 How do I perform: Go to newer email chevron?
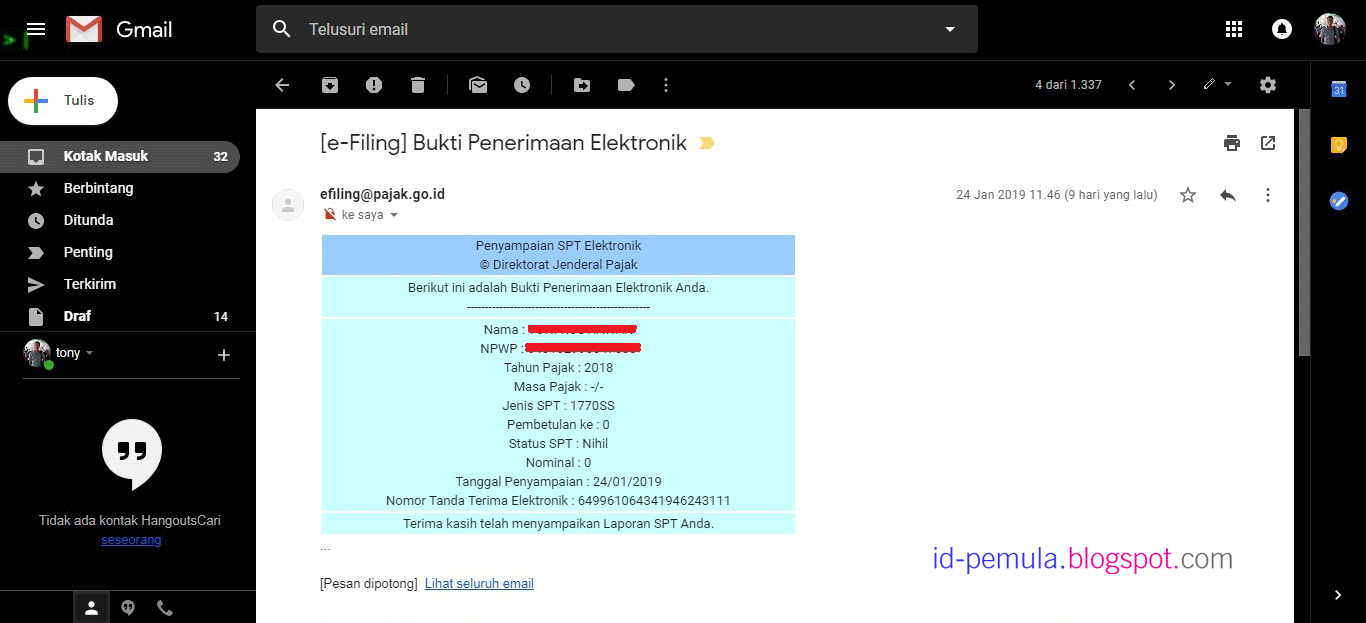1132,85
